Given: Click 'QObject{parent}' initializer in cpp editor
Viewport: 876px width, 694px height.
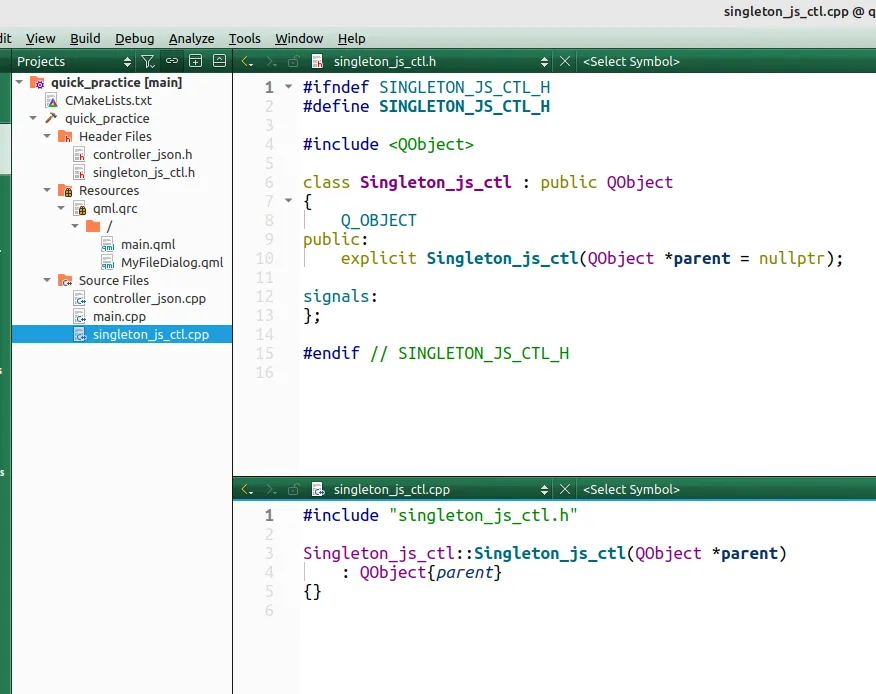Looking at the screenshot, I should click(x=430, y=572).
